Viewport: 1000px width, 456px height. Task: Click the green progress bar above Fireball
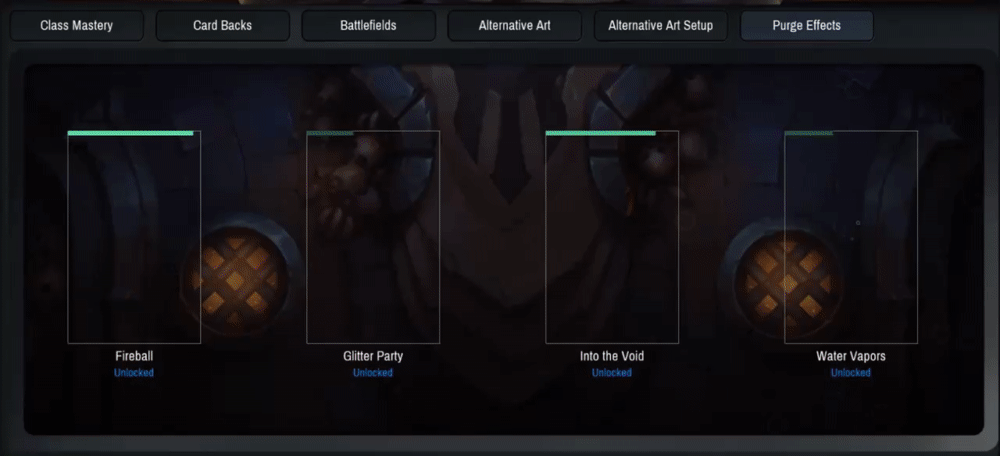(130, 133)
